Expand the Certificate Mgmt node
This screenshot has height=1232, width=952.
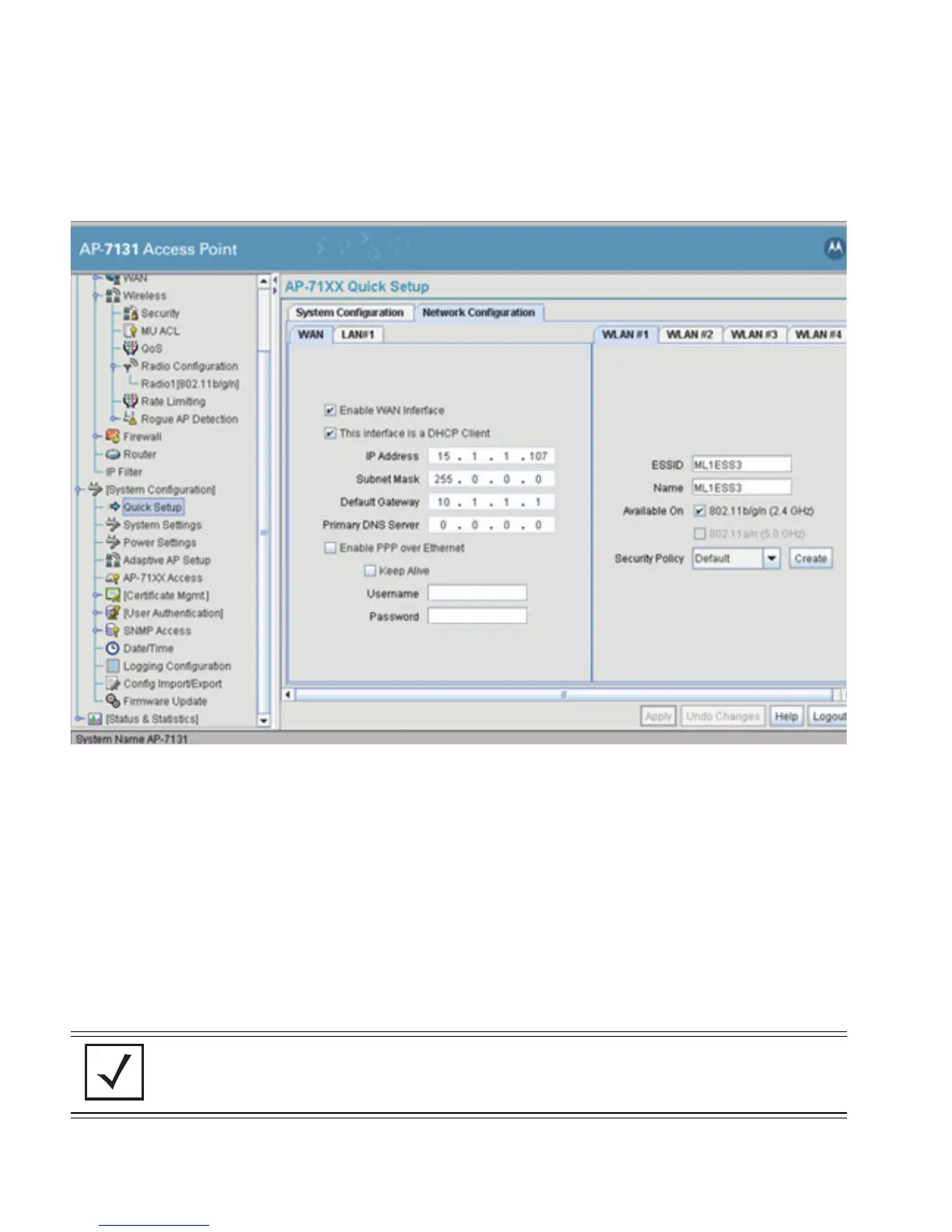(x=96, y=595)
